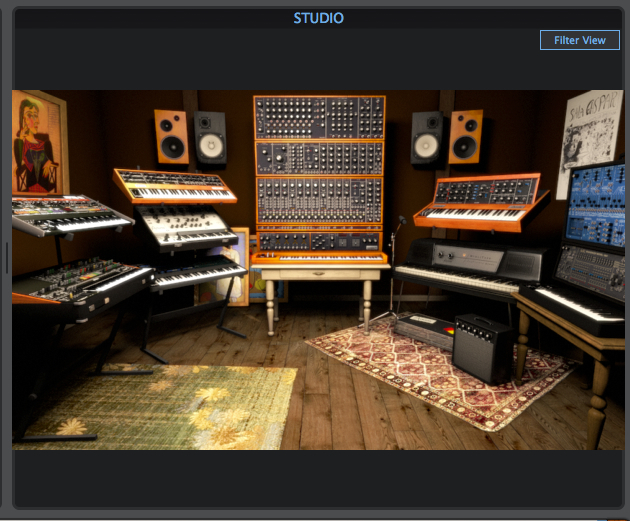The height and width of the screenshot is (521, 630).
Task: Click the STUDIO panel title
Action: point(319,18)
